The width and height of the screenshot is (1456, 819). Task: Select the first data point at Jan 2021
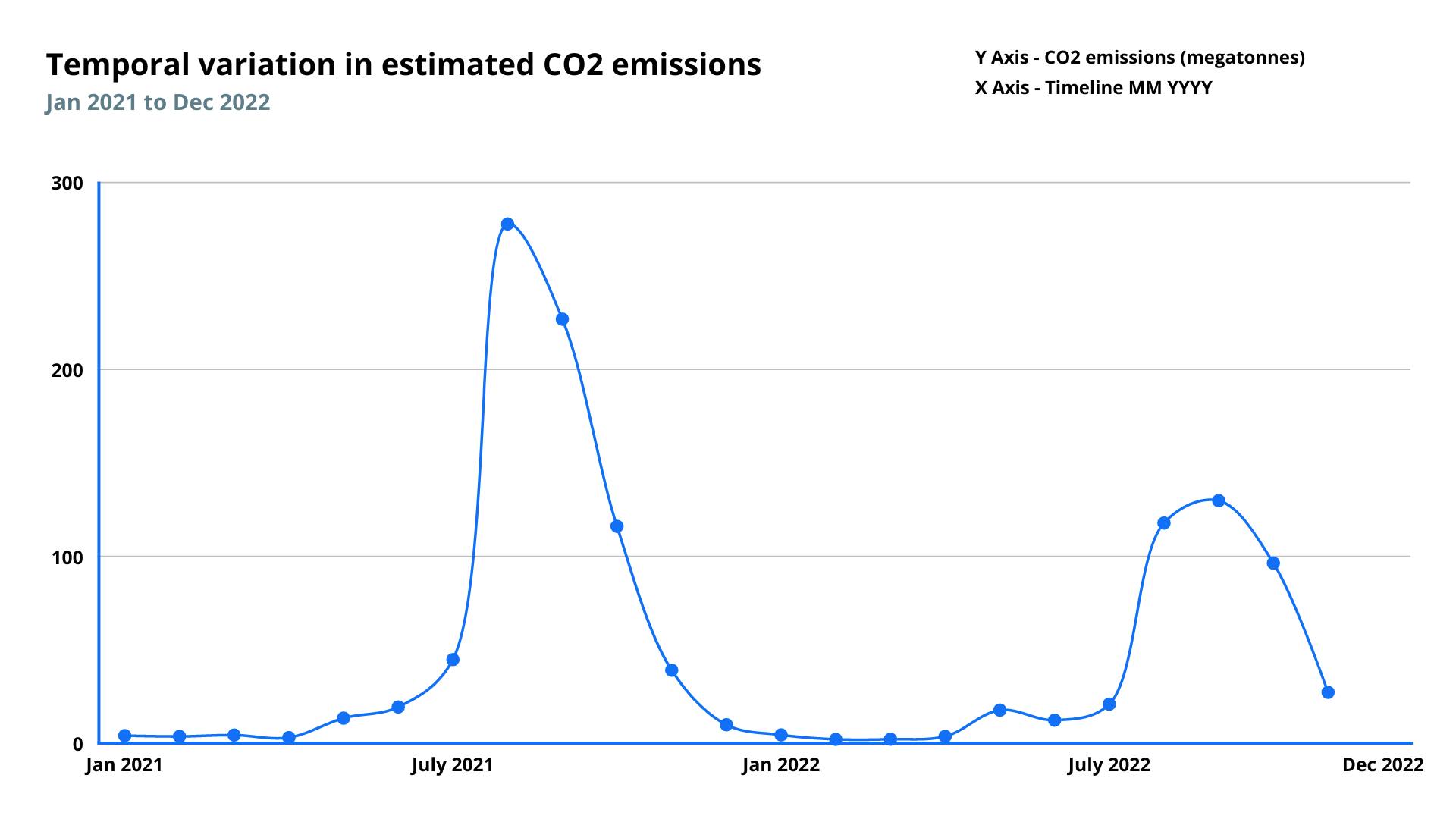[125, 736]
